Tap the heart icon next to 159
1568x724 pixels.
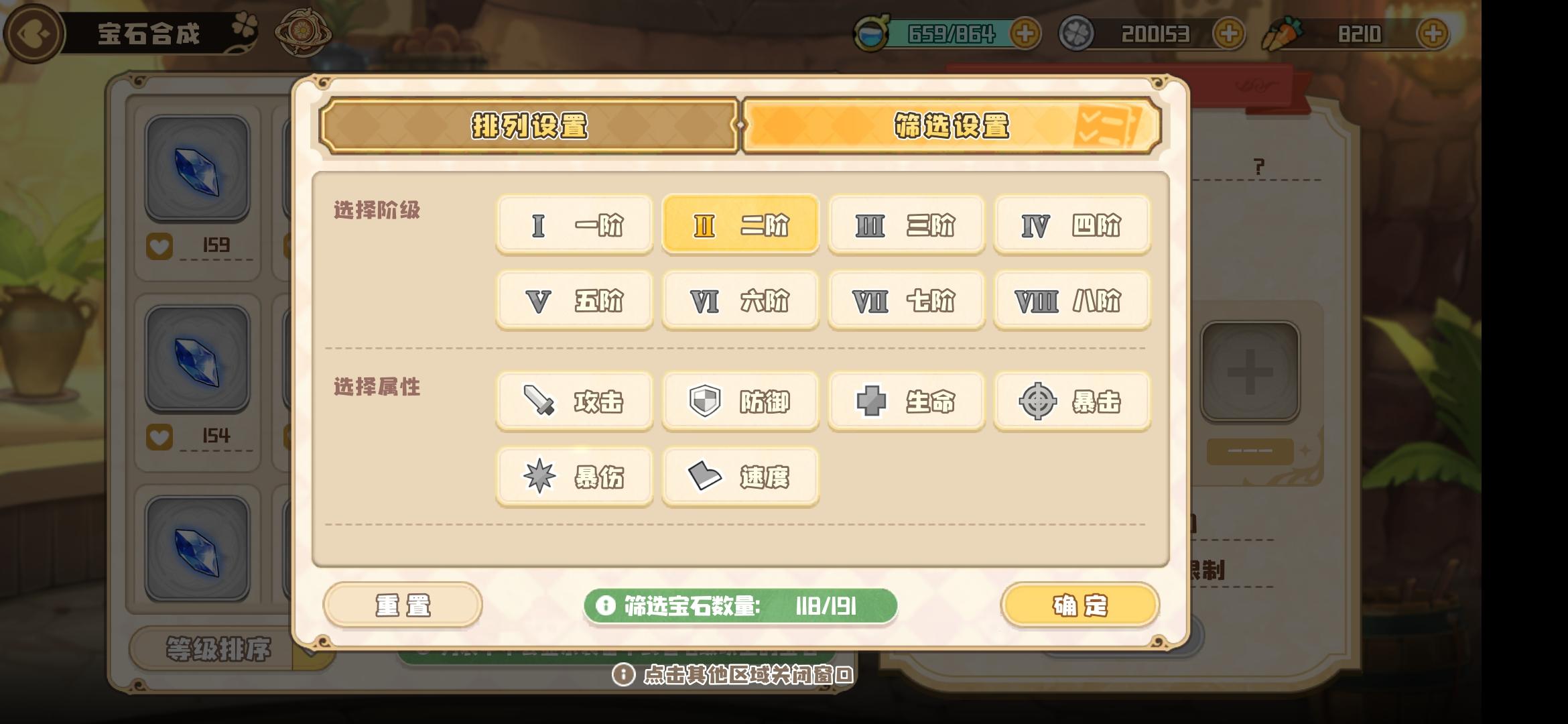point(159,246)
